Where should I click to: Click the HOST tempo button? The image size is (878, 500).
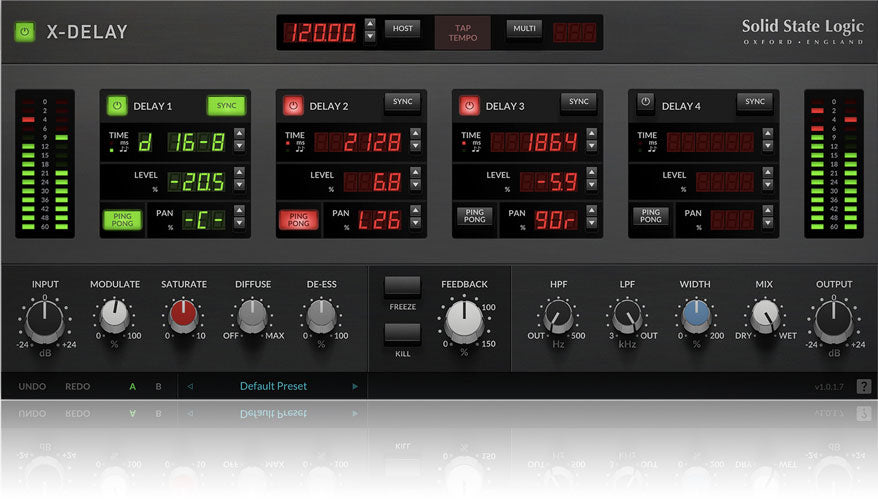coord(402,29)
